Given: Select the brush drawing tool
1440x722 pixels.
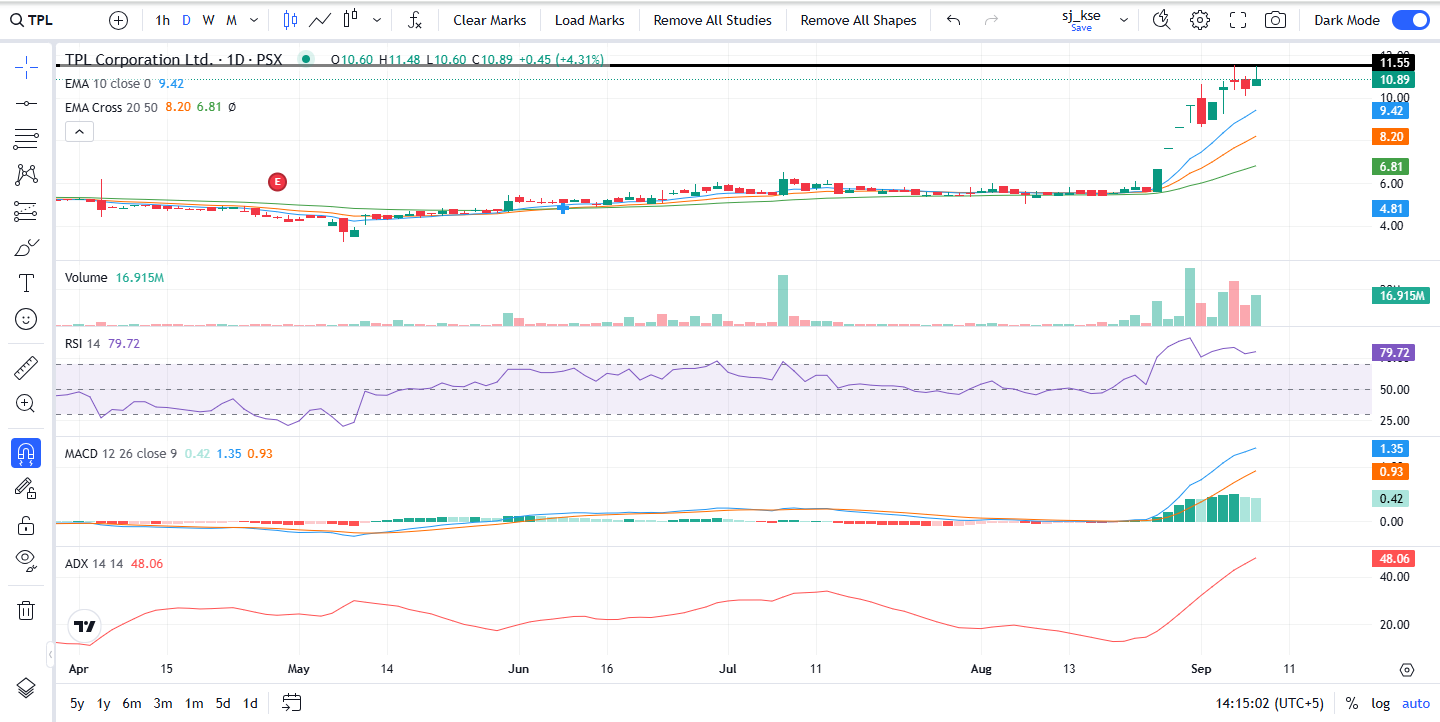Looking at the screenshot, I should click(26, 247).
